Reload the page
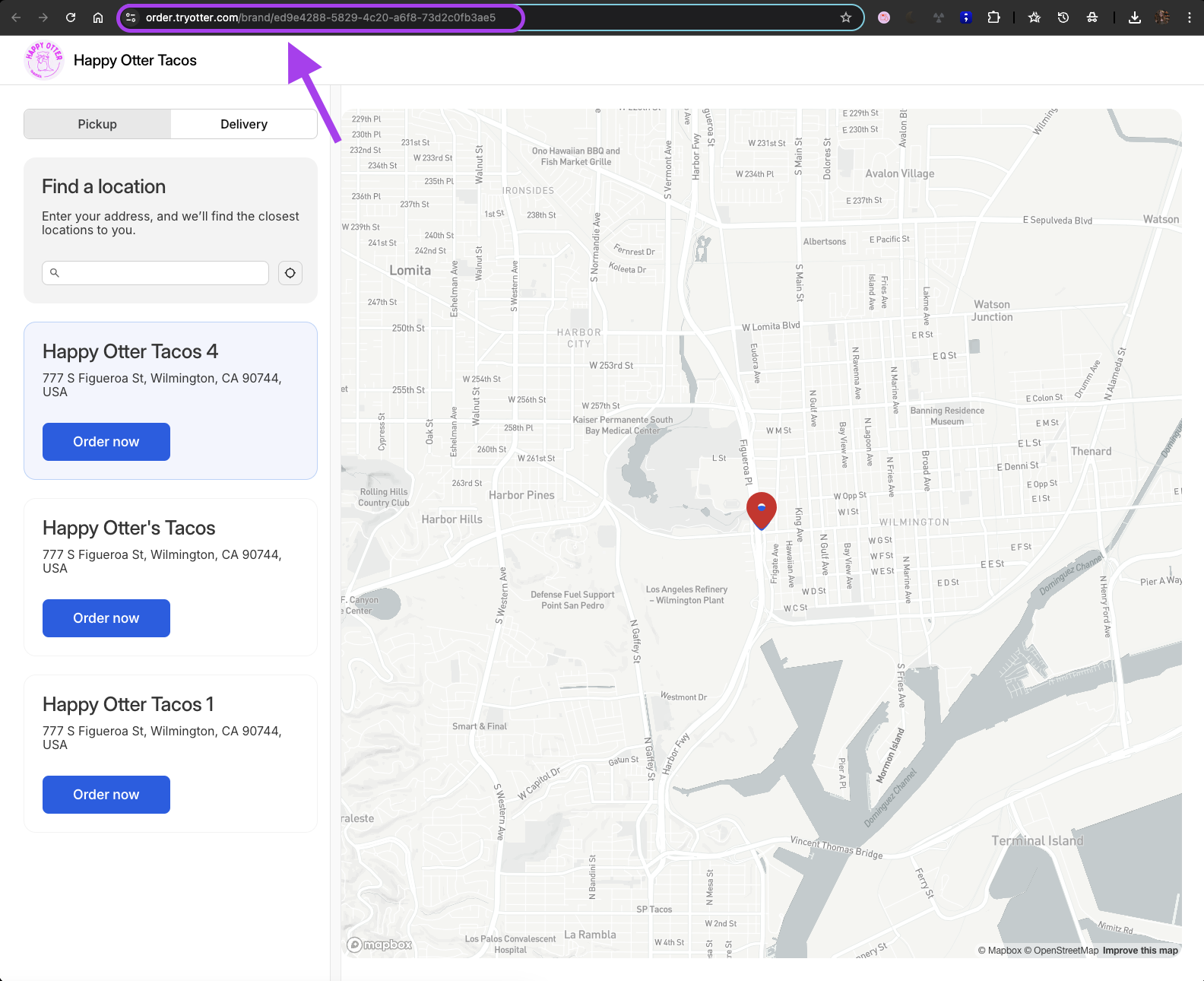 coord(71,17)
